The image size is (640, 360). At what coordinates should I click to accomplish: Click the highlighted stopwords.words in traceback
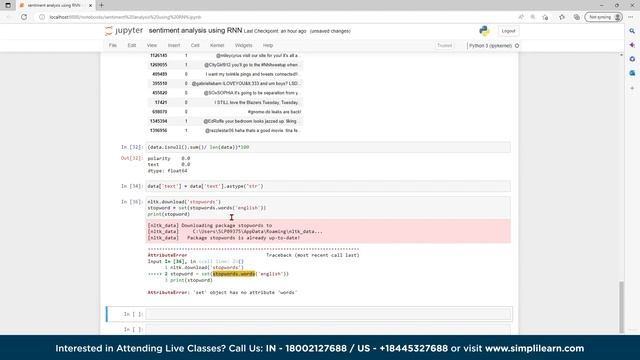click(x=234, y=274)
